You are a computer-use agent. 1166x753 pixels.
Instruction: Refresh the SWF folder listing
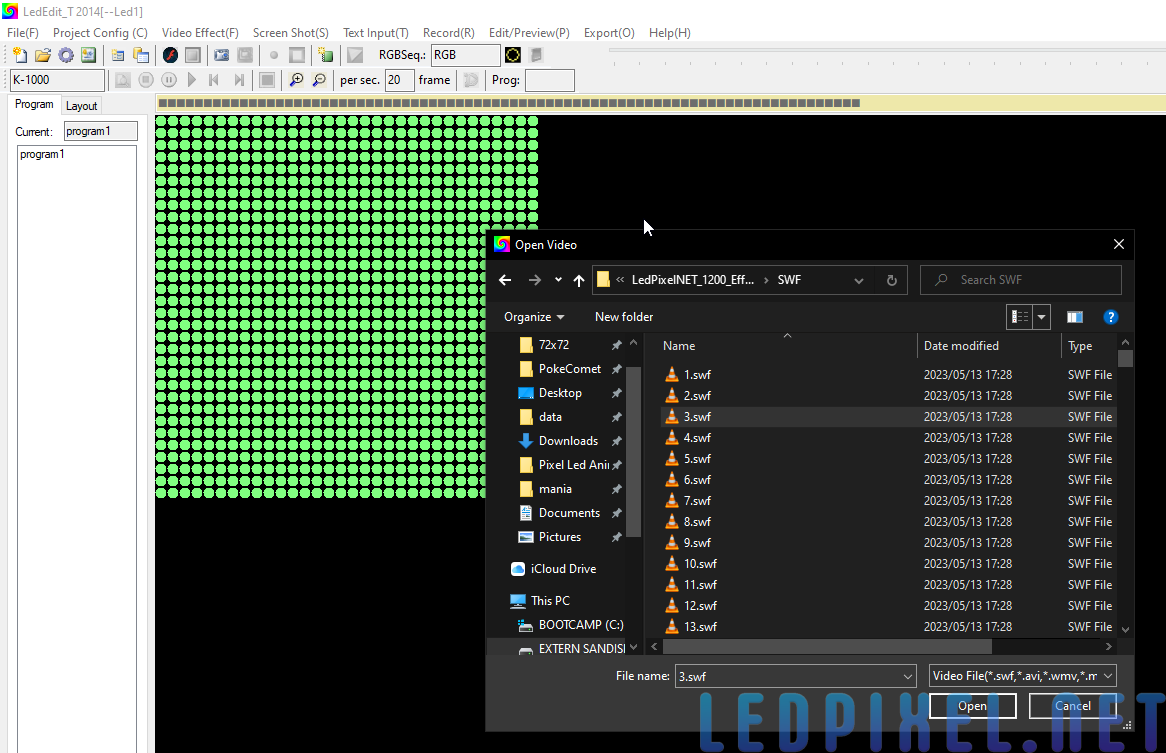[x=892, y=280]
